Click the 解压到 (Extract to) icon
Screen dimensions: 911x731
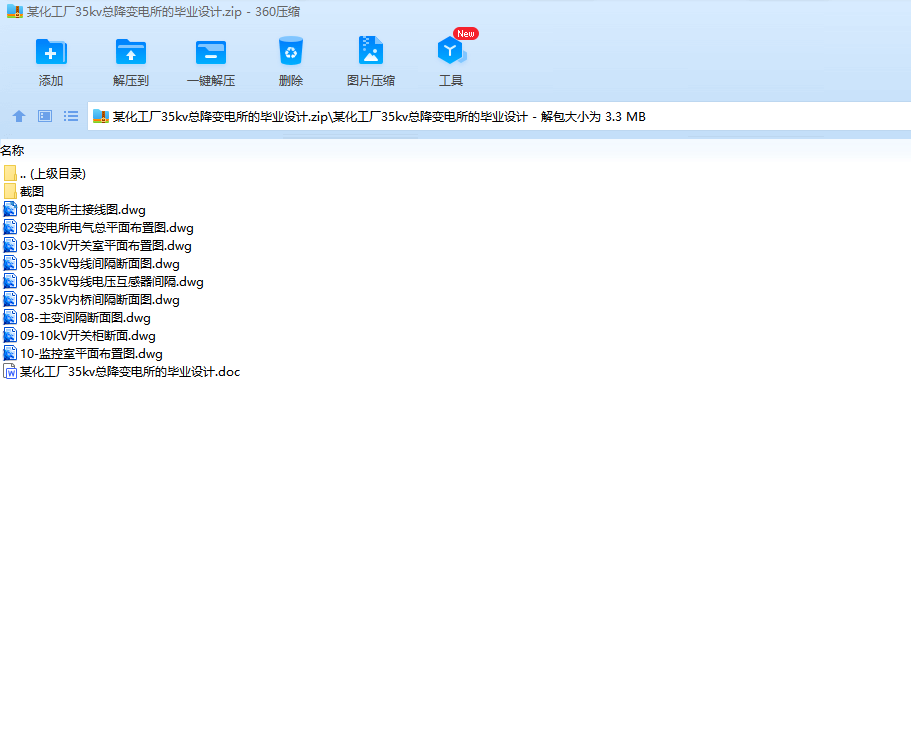pyautogui.click(x=131, y=52)
